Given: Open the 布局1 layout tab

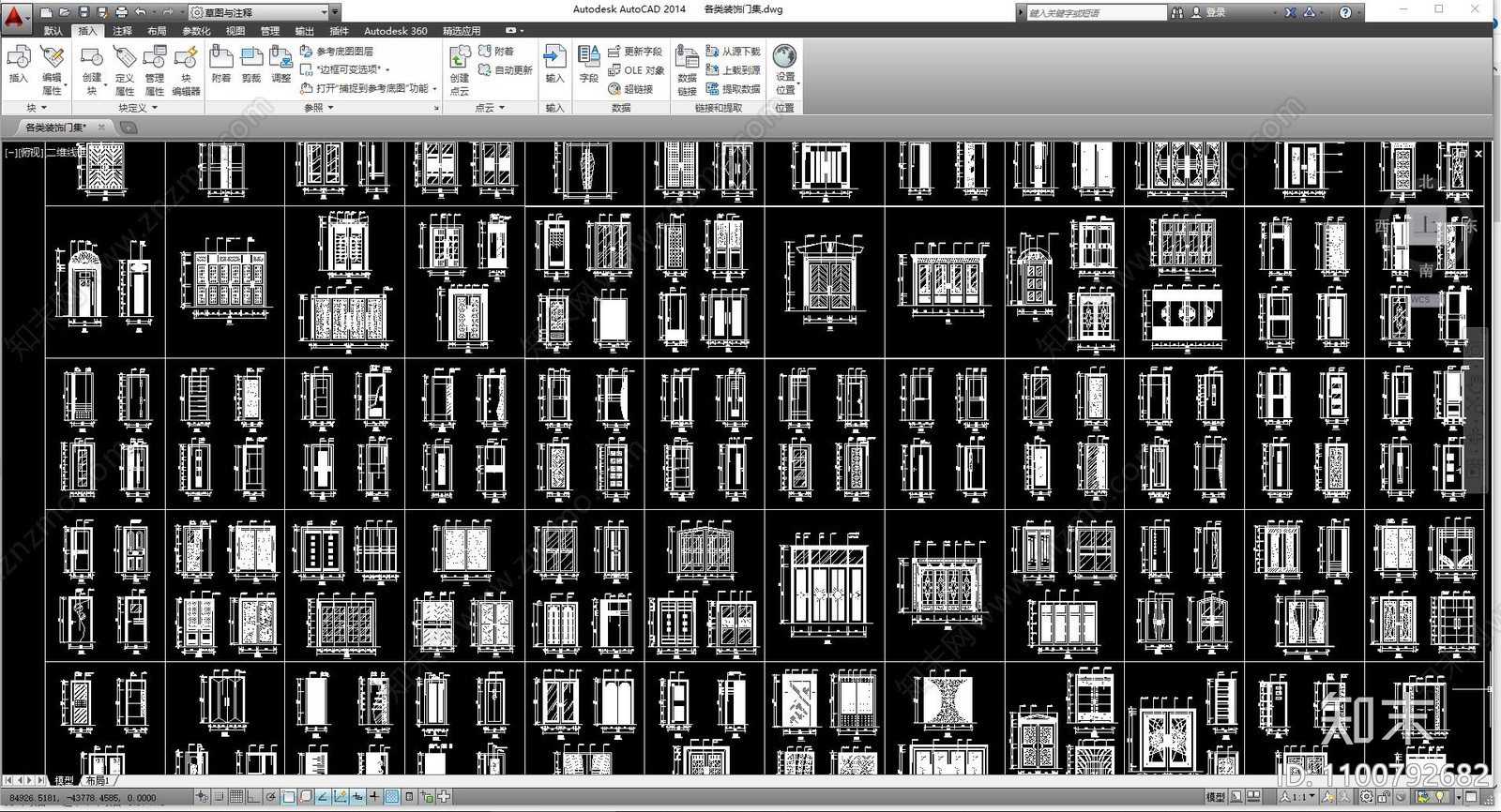Looking at the screenshot, I should [x=98, y=780].
